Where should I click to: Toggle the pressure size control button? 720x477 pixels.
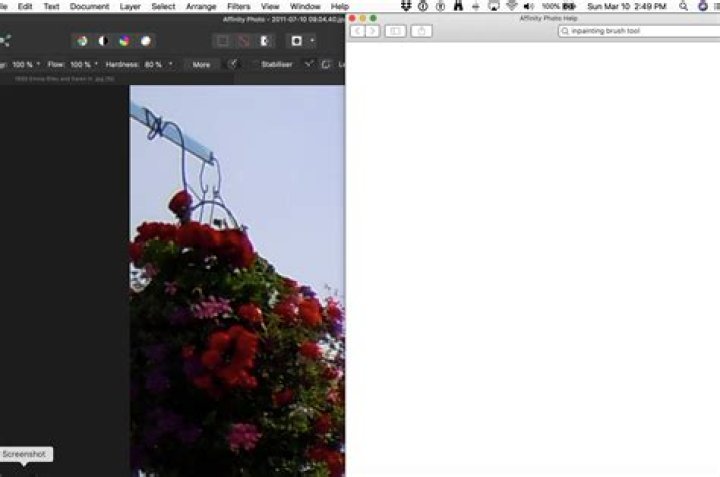coord(233,64)
